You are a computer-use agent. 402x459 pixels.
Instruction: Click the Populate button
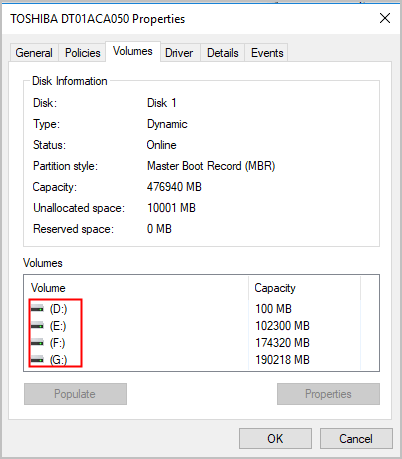click(x=75, y=394)
